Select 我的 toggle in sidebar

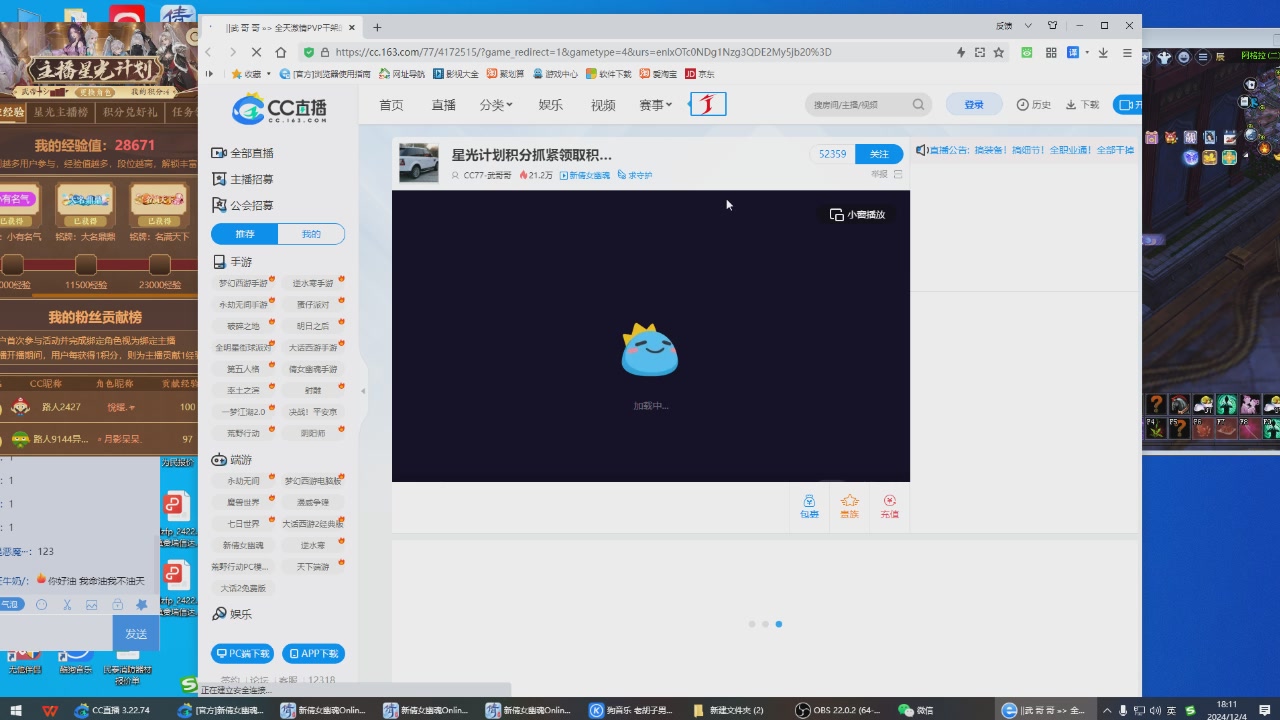[x=311, y=234]
